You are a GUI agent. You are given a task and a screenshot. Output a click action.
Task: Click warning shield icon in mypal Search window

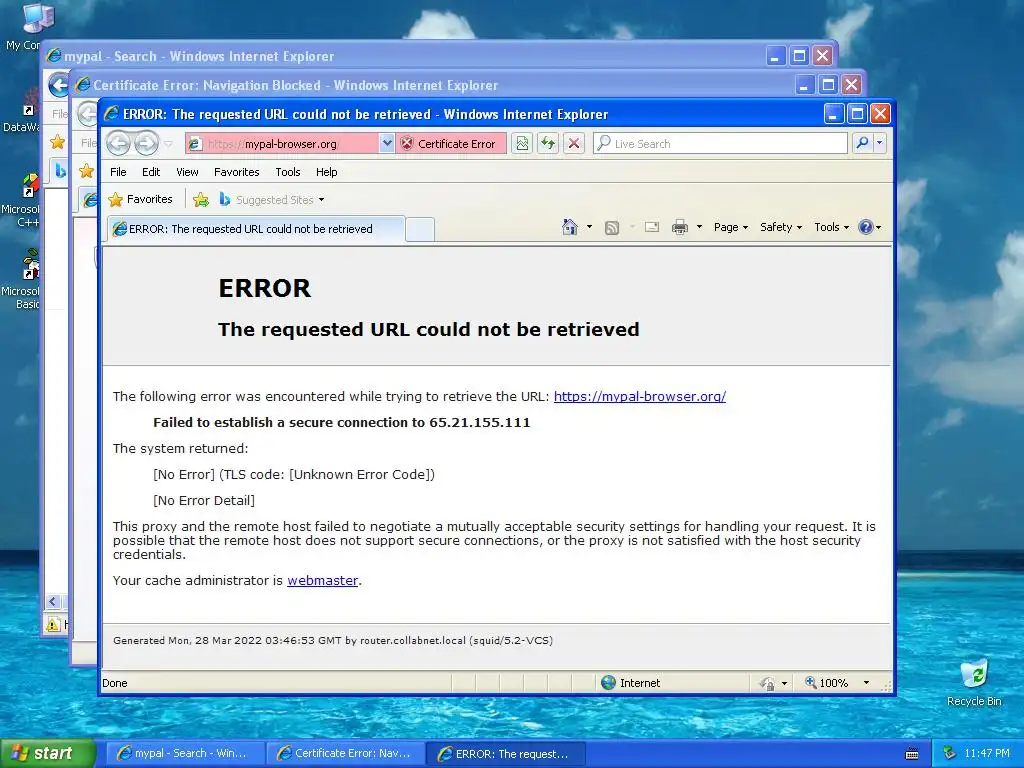point(54,624)
